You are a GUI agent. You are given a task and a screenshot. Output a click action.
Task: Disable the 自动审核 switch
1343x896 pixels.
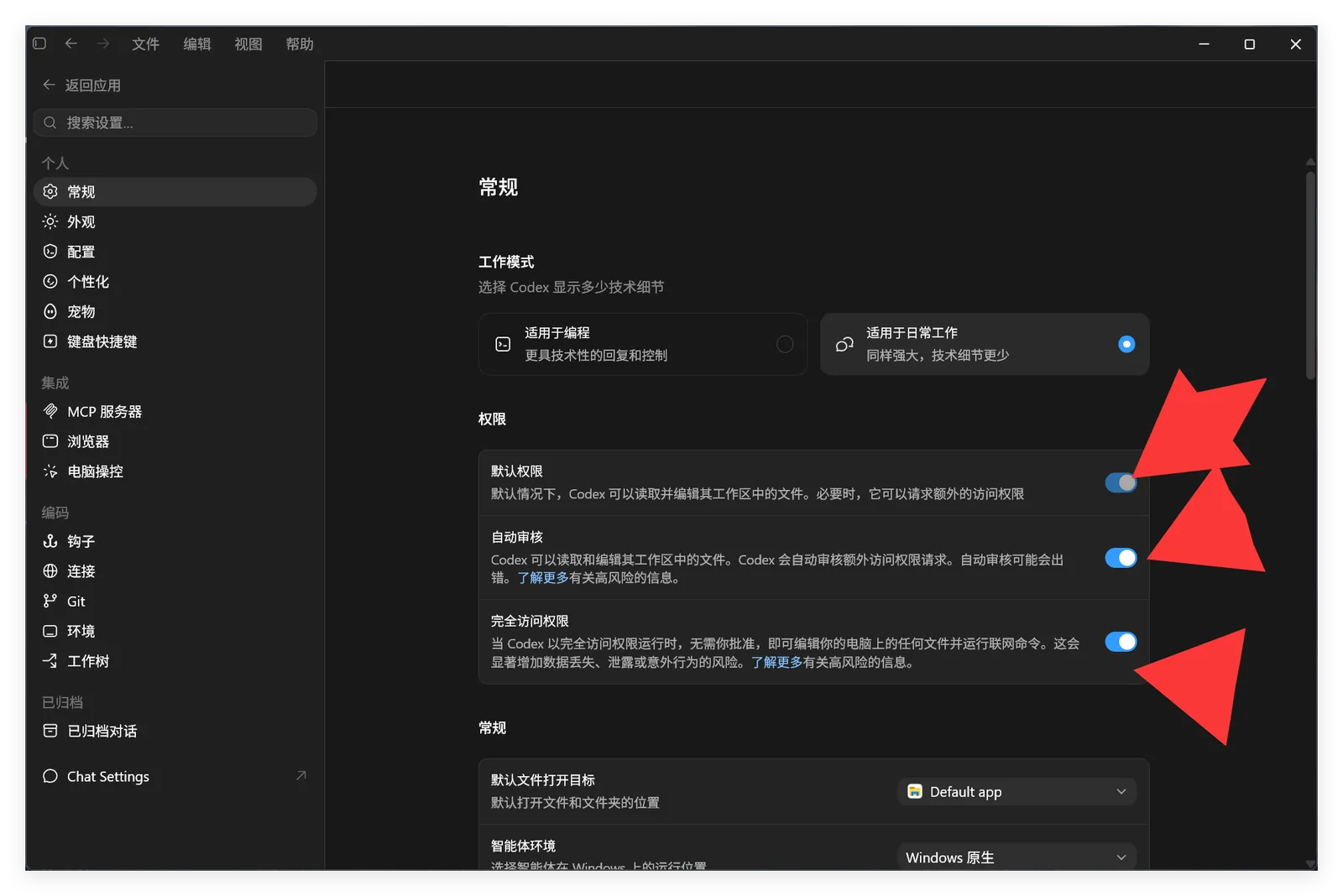tap(1121, 558)
